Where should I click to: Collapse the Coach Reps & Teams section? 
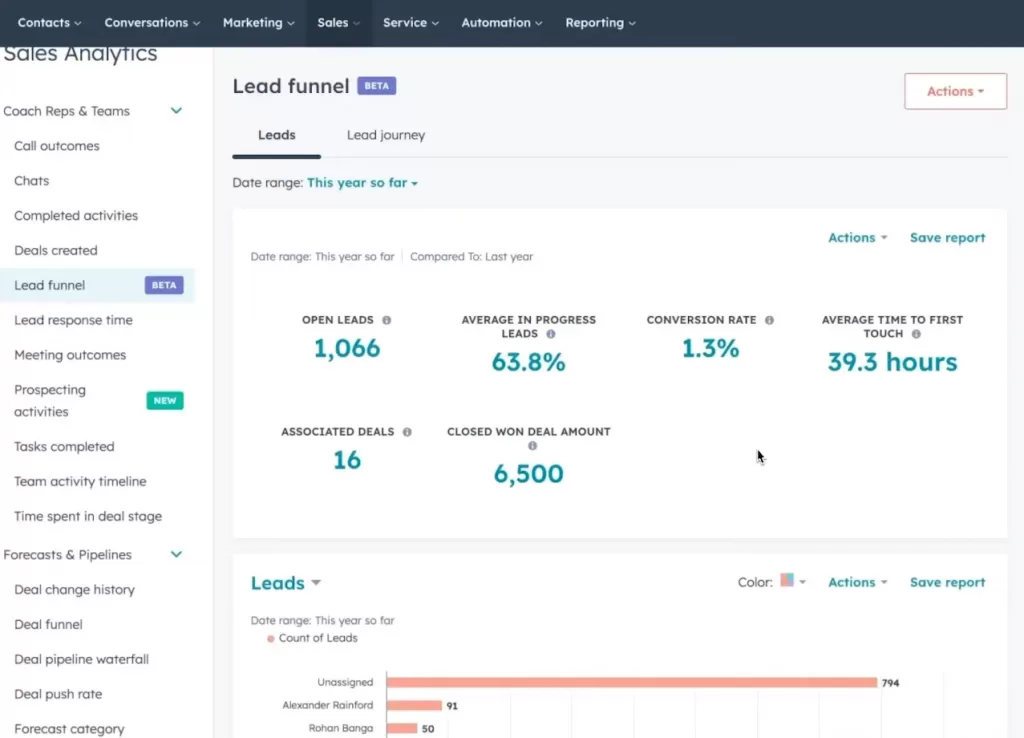click(176, 111)
